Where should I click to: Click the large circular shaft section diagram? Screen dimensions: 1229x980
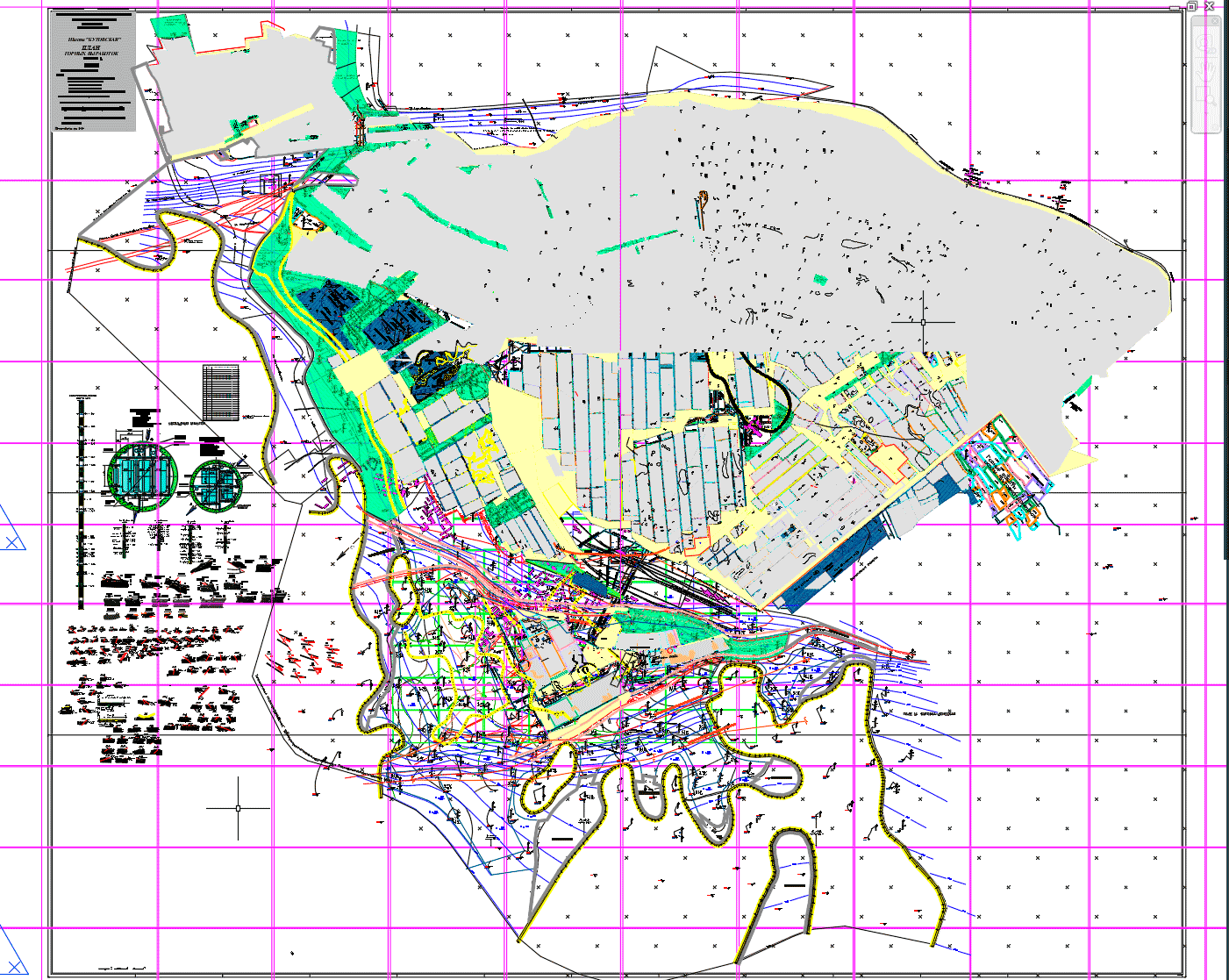144,478
